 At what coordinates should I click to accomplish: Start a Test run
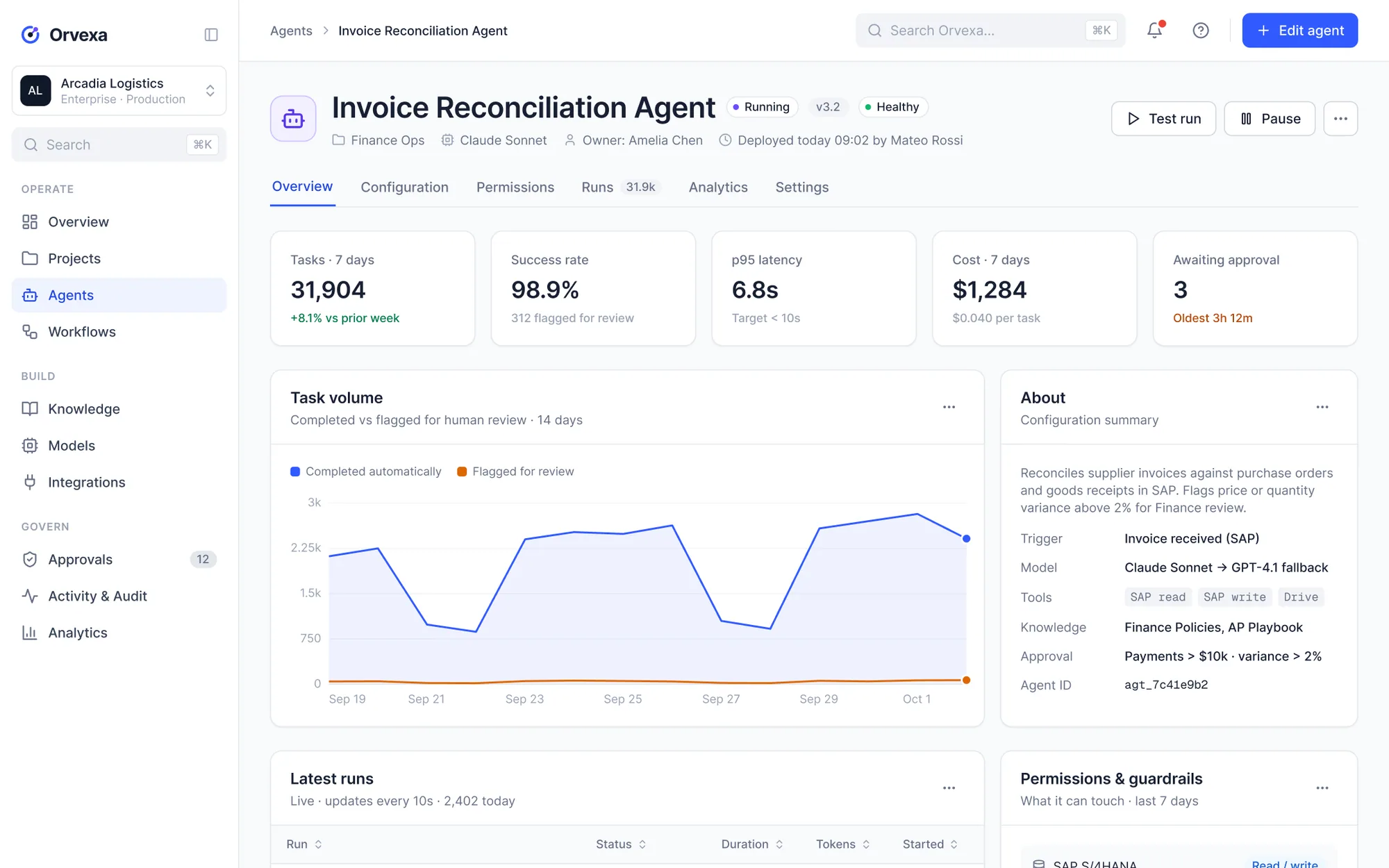(1163, 119)
